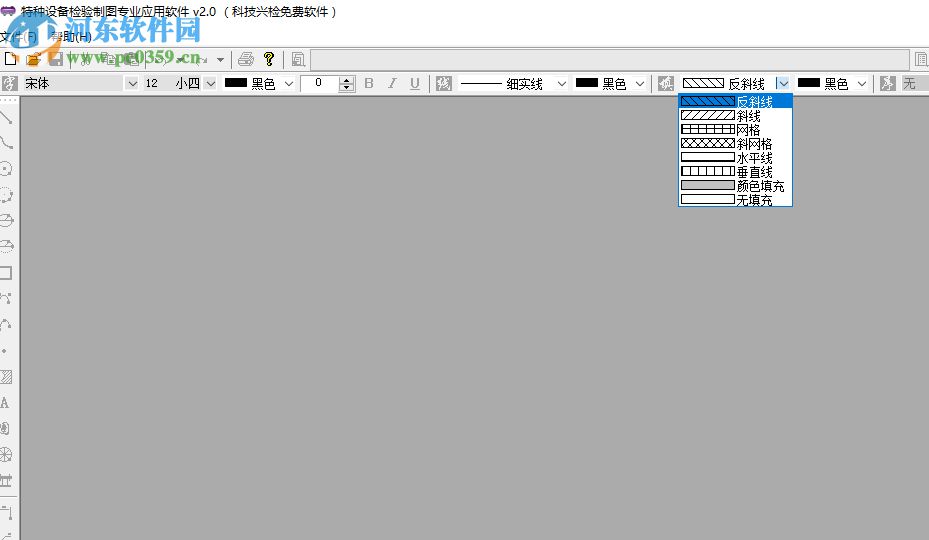Click the numeric field showing 0
This screenshot has height=540, width=929.
(x=319, y=84)
